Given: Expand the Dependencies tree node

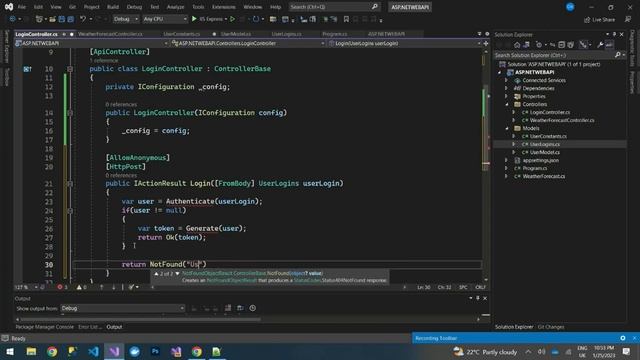Looking at the screenshot, I should tap(506, 88).
